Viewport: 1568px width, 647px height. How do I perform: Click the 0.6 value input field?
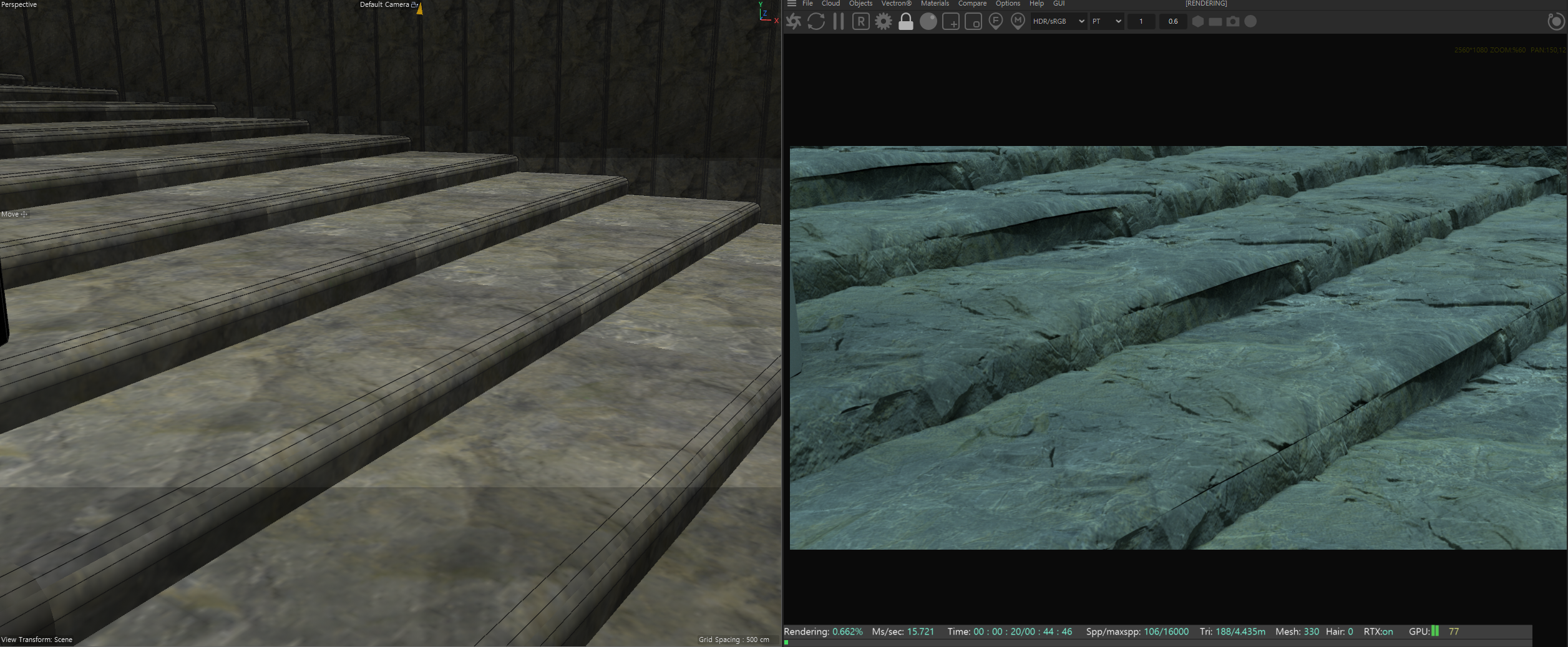coord(1172,22)
